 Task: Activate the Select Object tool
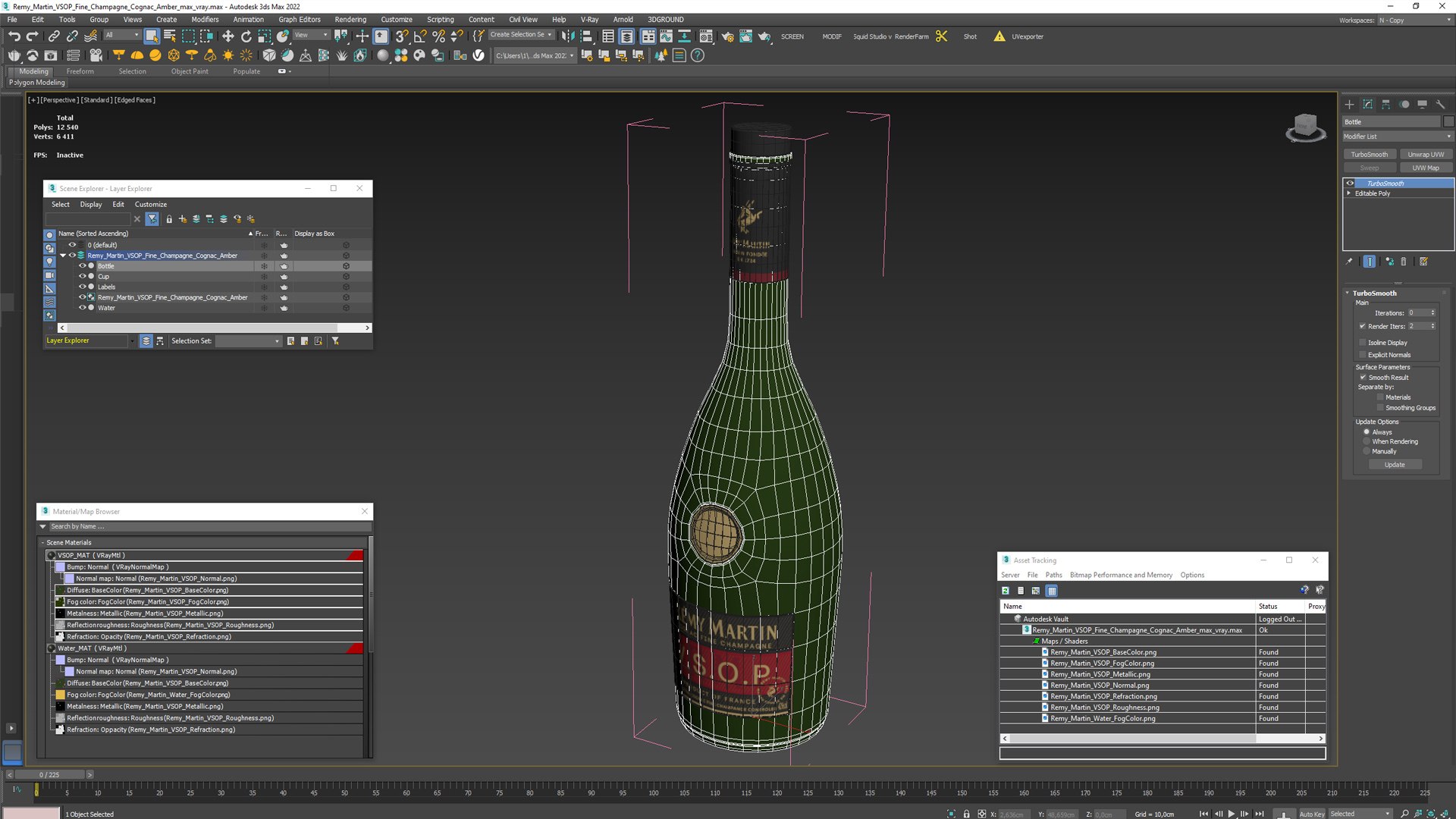(x=152, y=36)
